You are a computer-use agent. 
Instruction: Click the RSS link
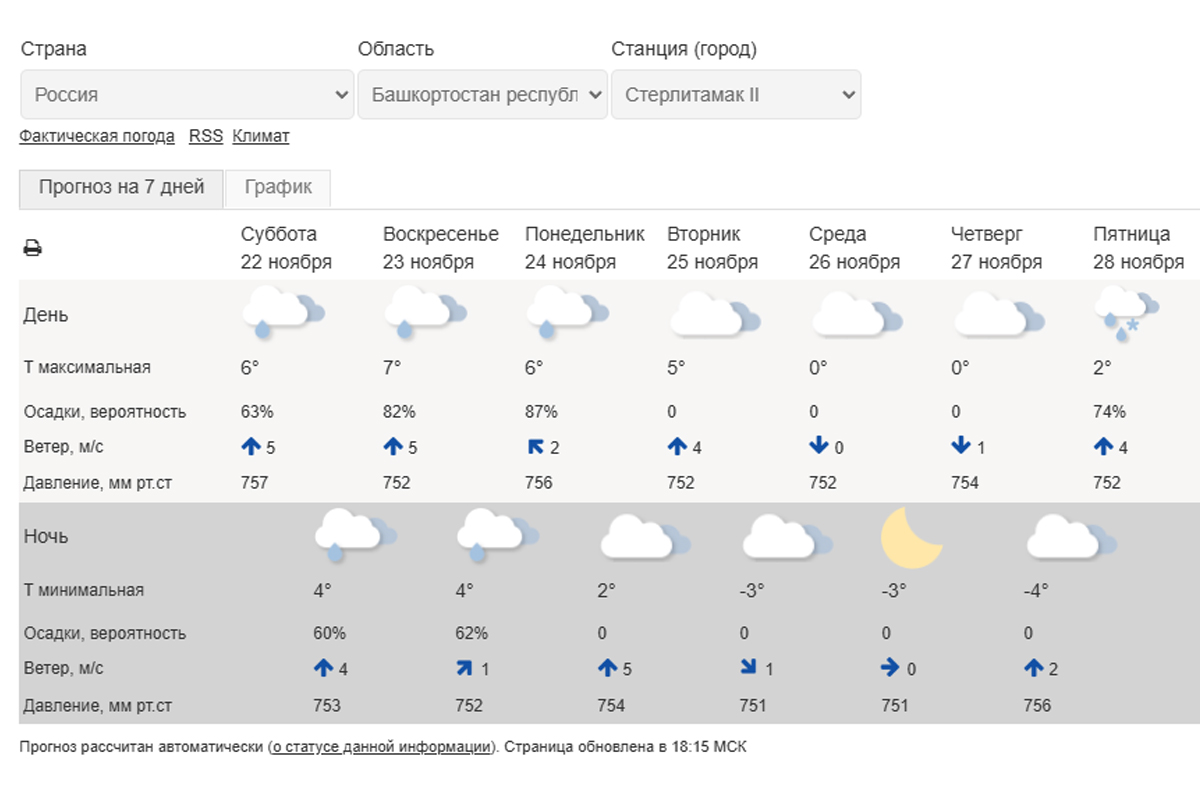pos(206,136)
